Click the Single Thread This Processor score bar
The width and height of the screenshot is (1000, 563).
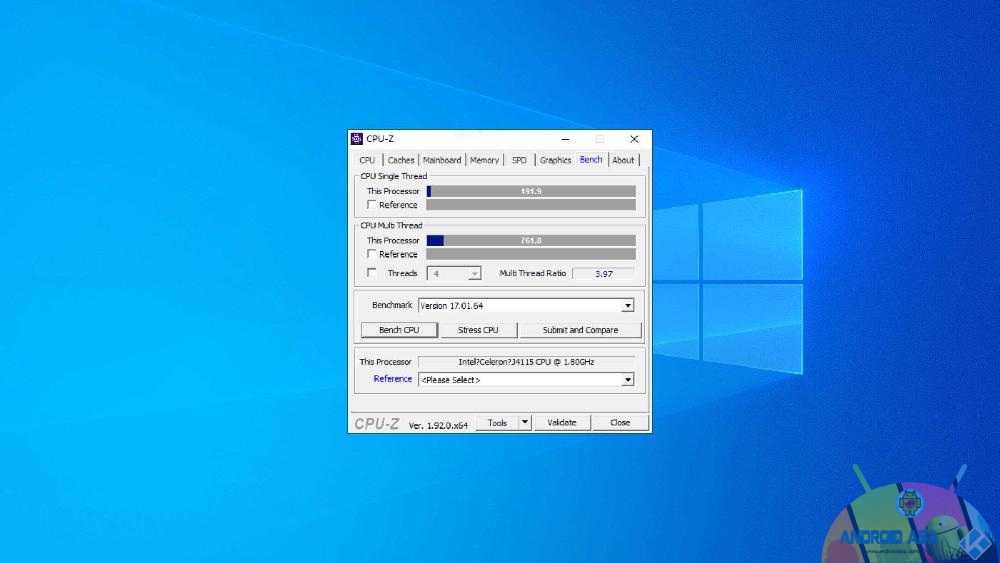tap(531, 191)
